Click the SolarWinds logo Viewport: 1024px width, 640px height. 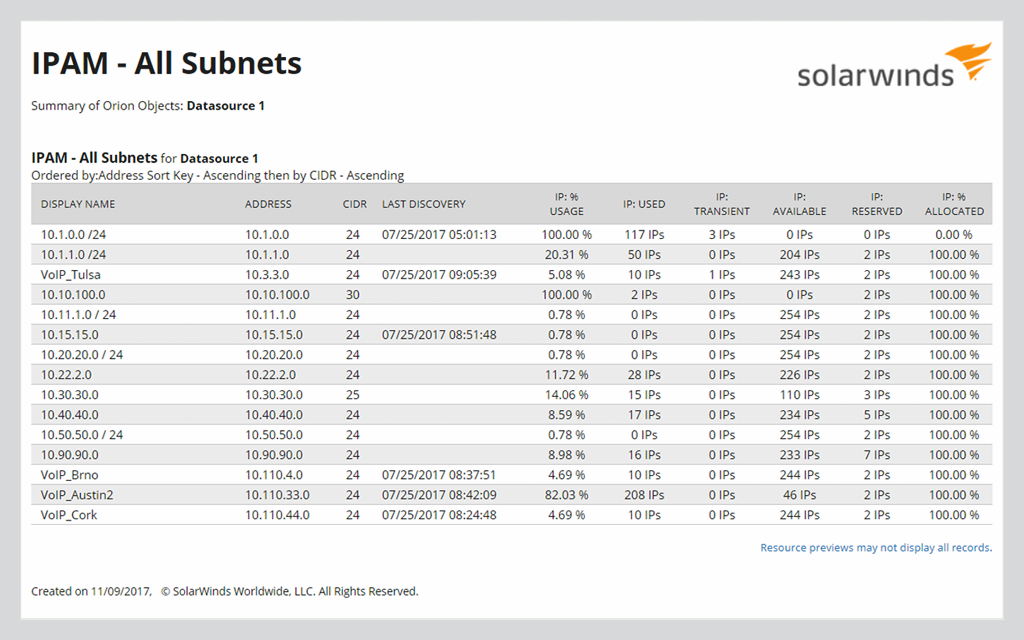coord(894,66)
